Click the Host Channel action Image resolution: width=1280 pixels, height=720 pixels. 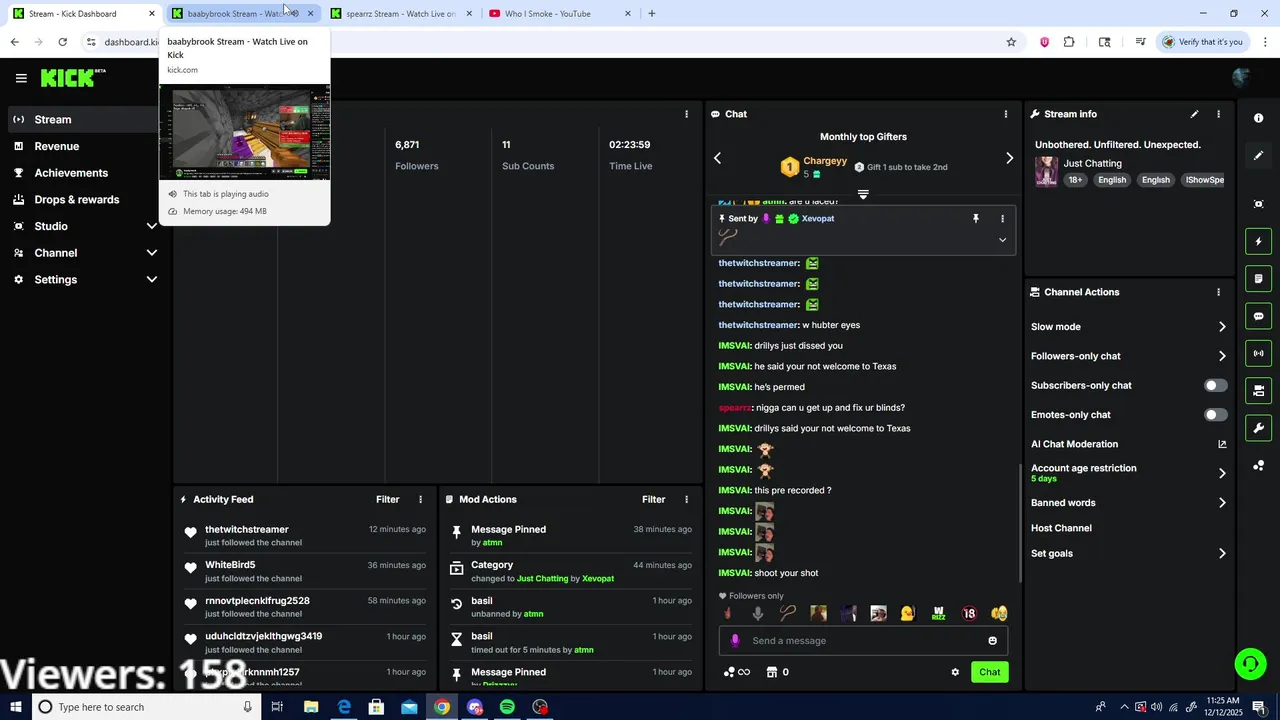tap(1061, 528)
